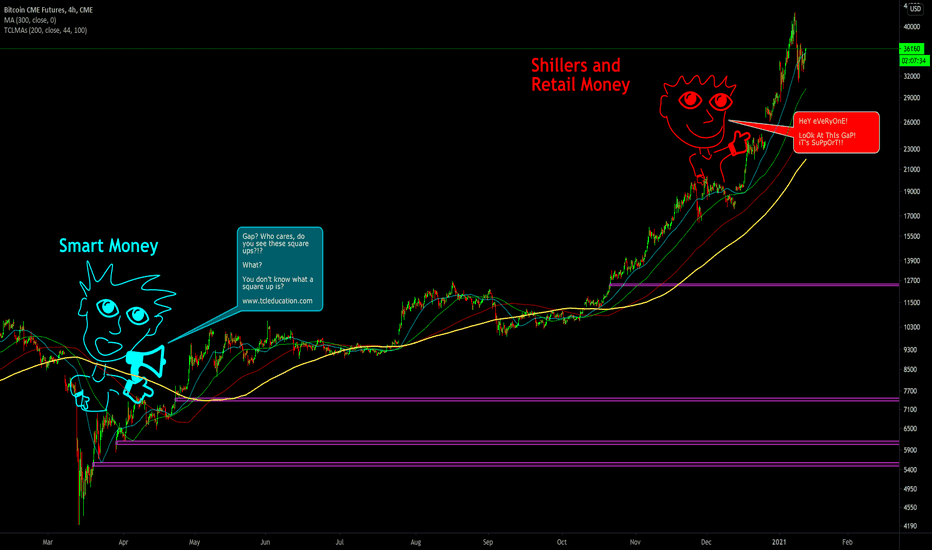Select the purple horizontal line near 6100
Screen dimensions: 932x550
point(507,442)
